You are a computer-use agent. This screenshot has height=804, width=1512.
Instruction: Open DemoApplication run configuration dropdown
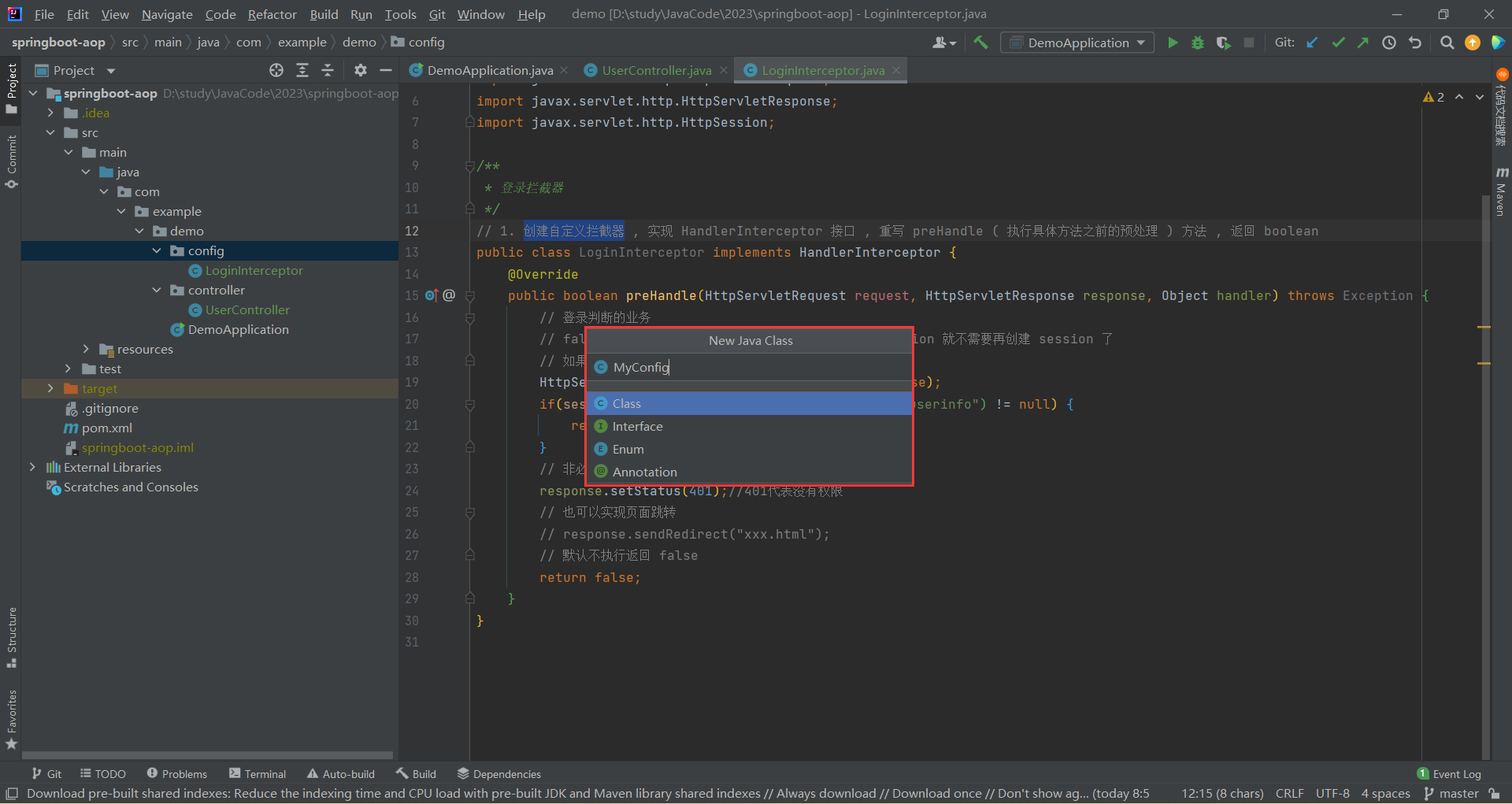click(x=1077, y=43)
